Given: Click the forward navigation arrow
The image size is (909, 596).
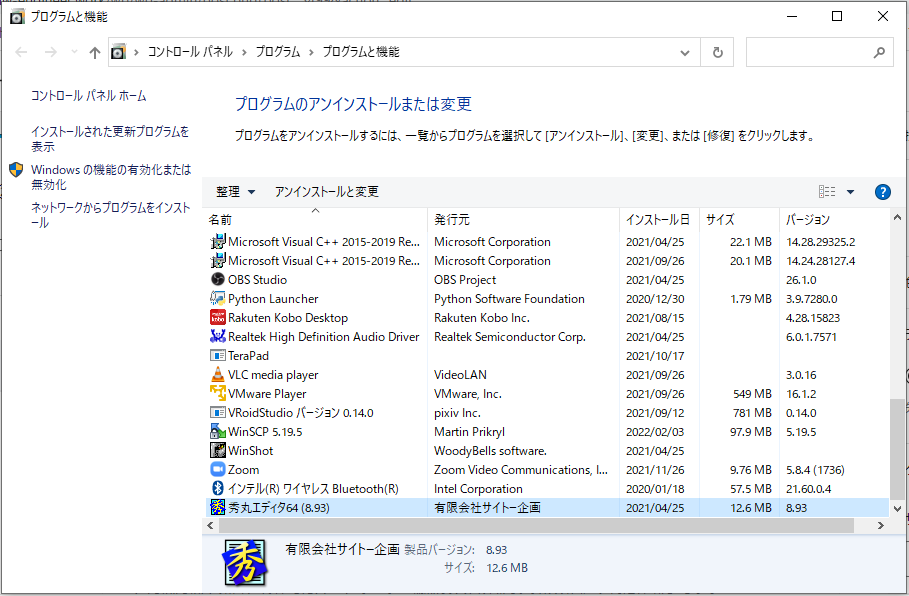Looking at the screenshot, I should (x=51, y=52).
